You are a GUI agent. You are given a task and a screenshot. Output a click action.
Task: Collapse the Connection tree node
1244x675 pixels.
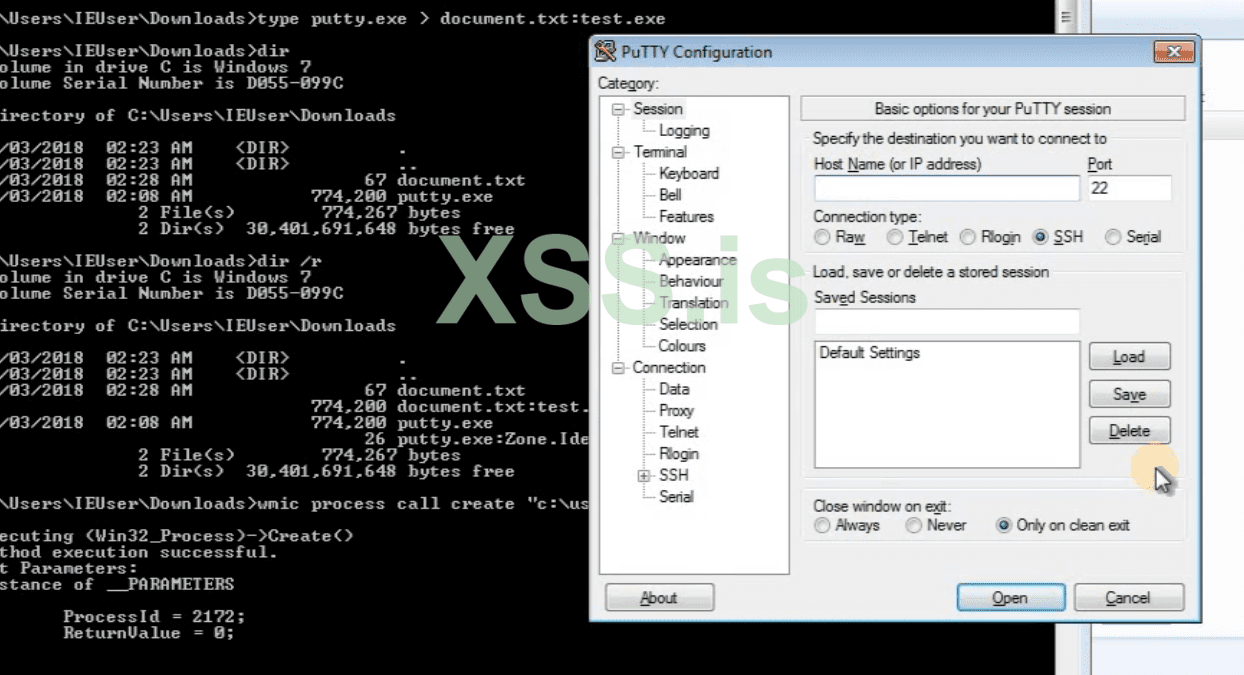pos(618,368)
